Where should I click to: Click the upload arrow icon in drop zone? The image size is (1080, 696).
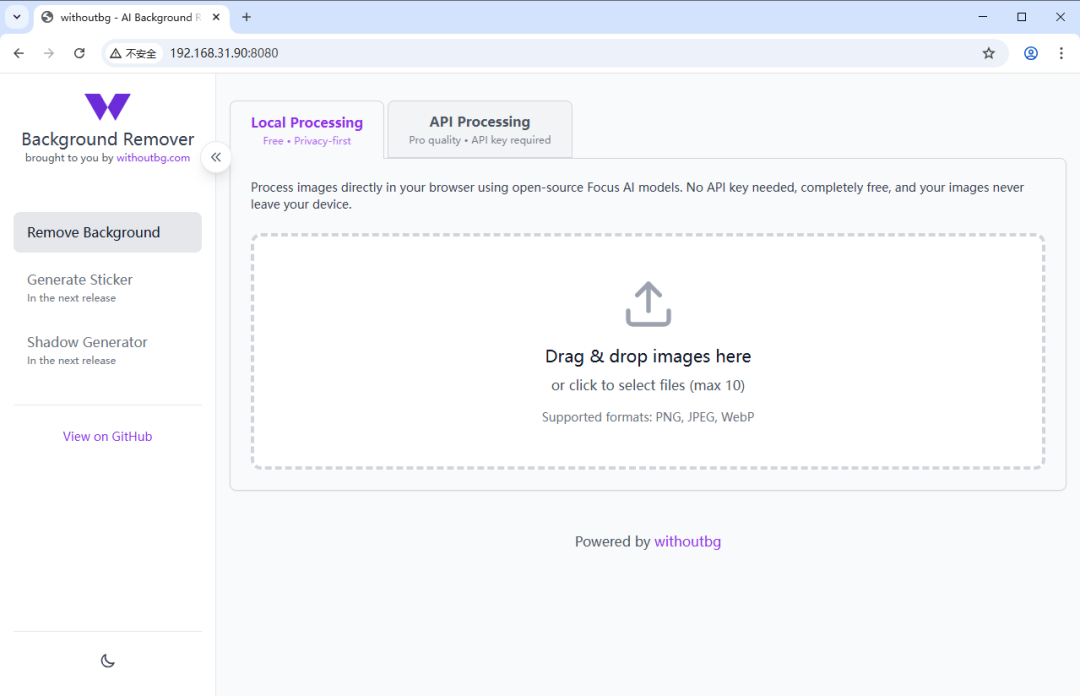[648, 302]
